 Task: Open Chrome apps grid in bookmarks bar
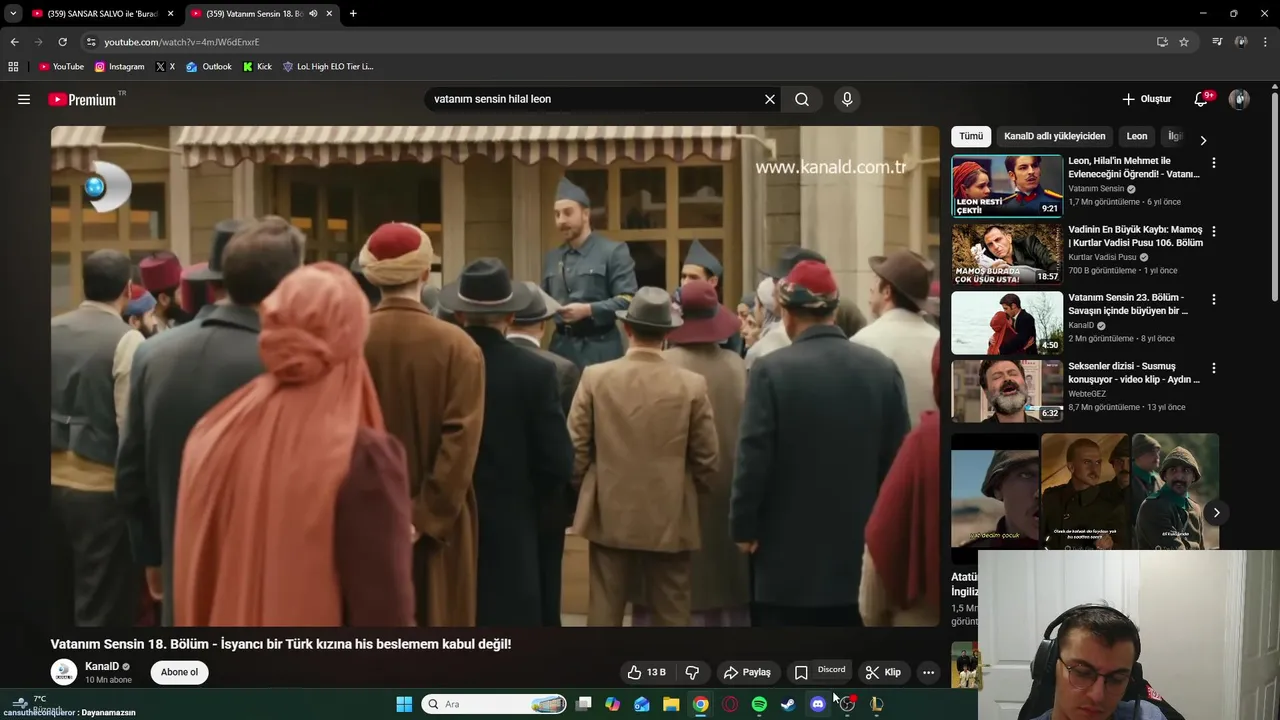[13, 66]
